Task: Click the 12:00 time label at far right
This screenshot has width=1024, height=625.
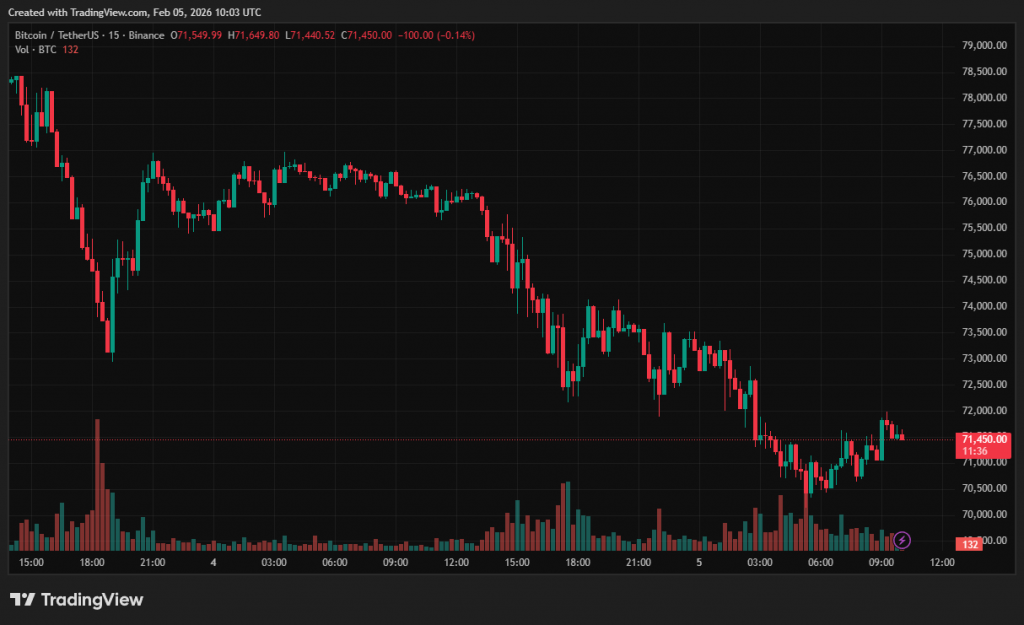Action: [942, 563]
